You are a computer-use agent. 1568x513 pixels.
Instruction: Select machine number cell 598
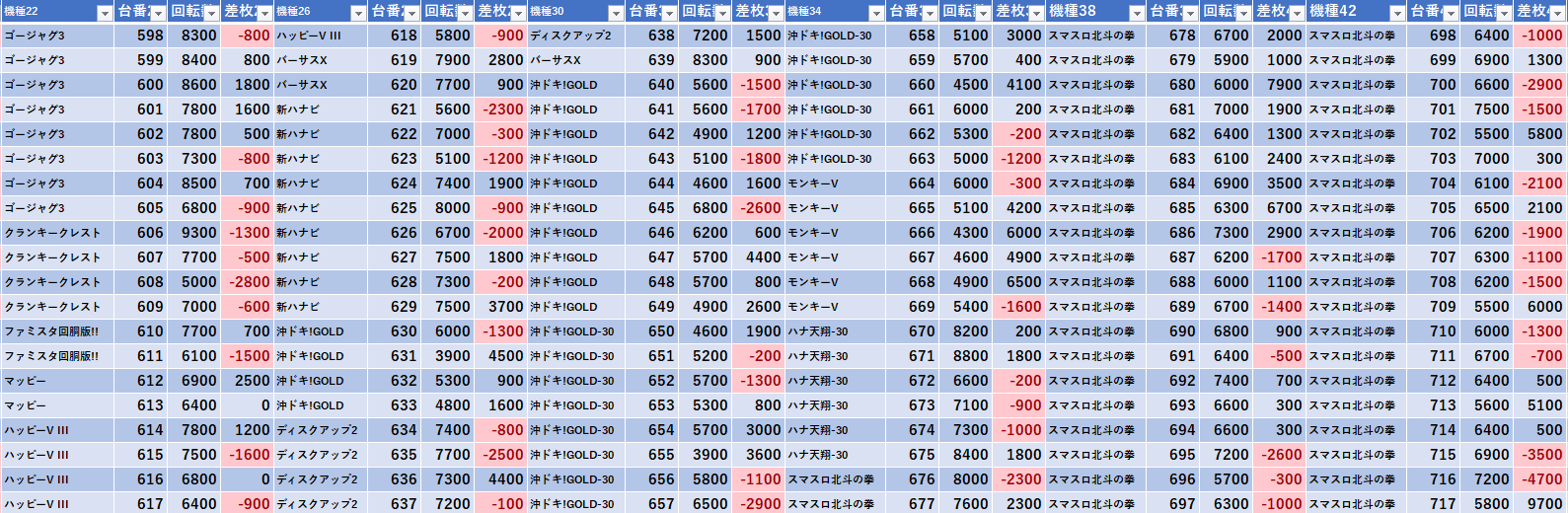coord(140,36)
